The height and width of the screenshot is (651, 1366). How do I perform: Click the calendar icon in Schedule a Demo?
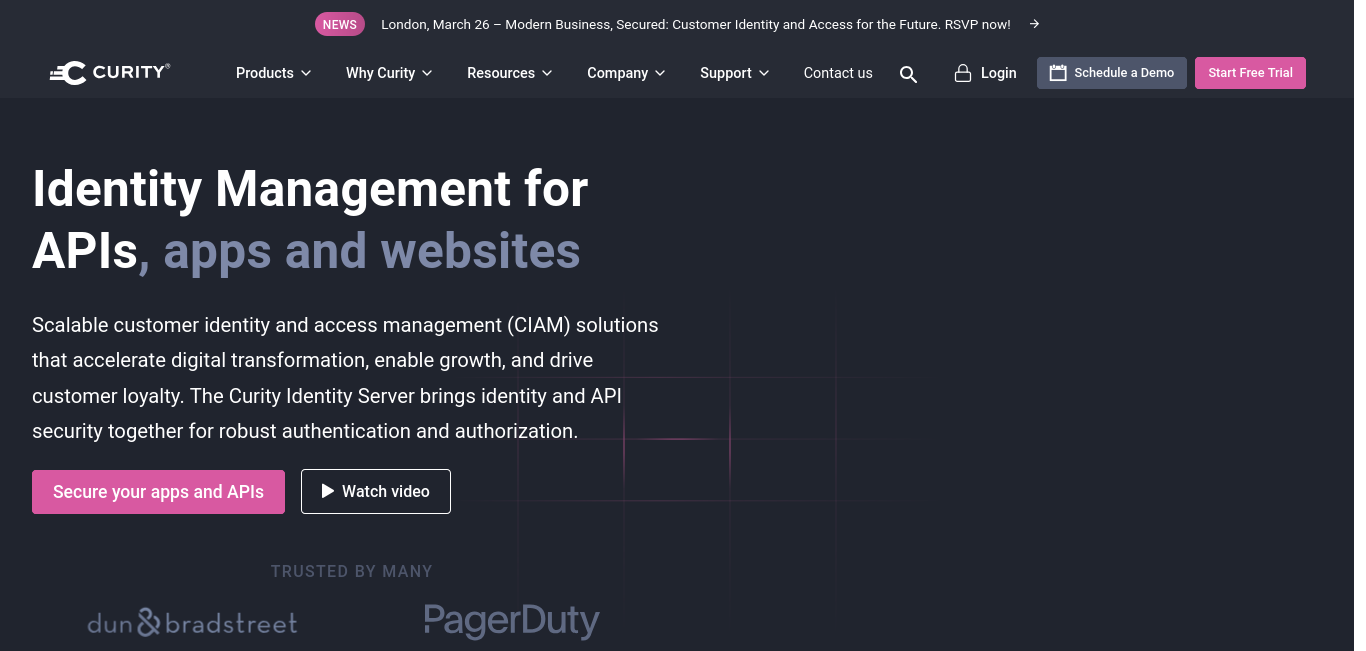click(x=1058, y=73)
